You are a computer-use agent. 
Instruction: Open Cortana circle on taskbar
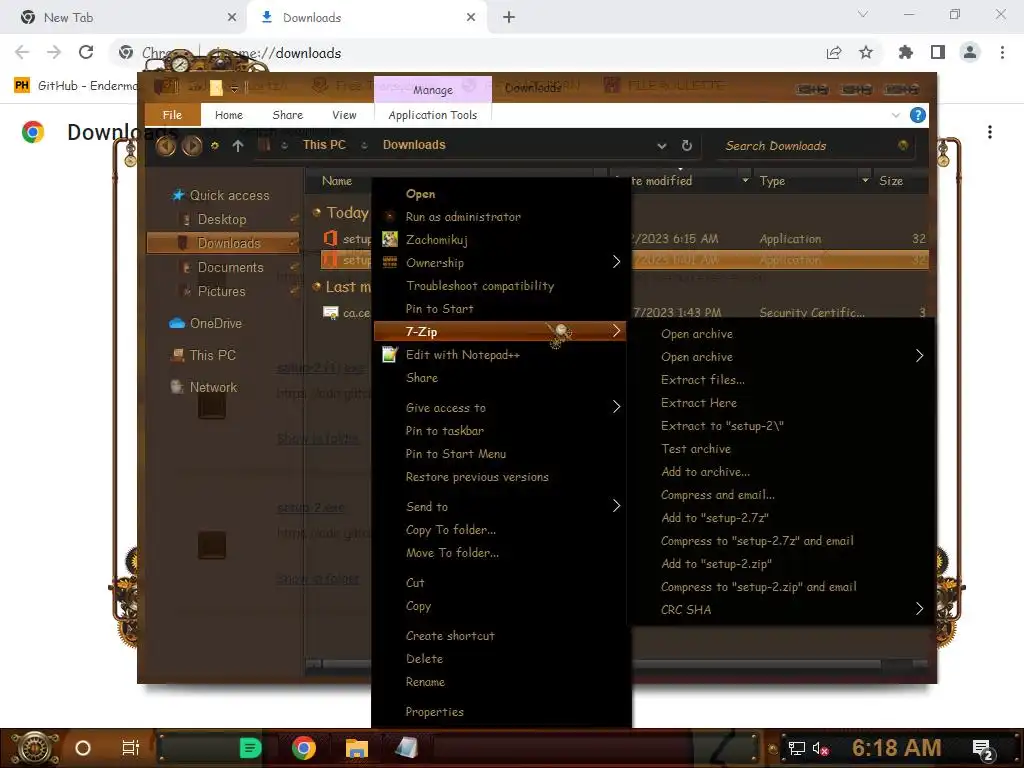83,748
